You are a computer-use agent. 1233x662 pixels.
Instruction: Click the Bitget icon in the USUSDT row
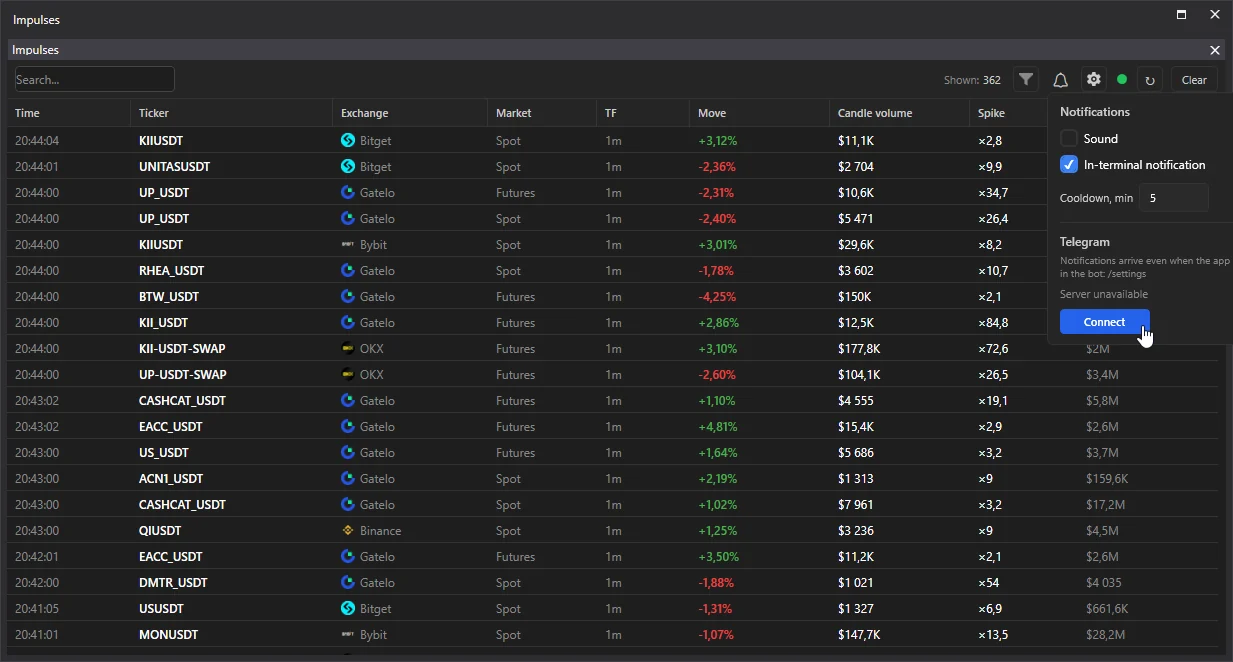348,609
